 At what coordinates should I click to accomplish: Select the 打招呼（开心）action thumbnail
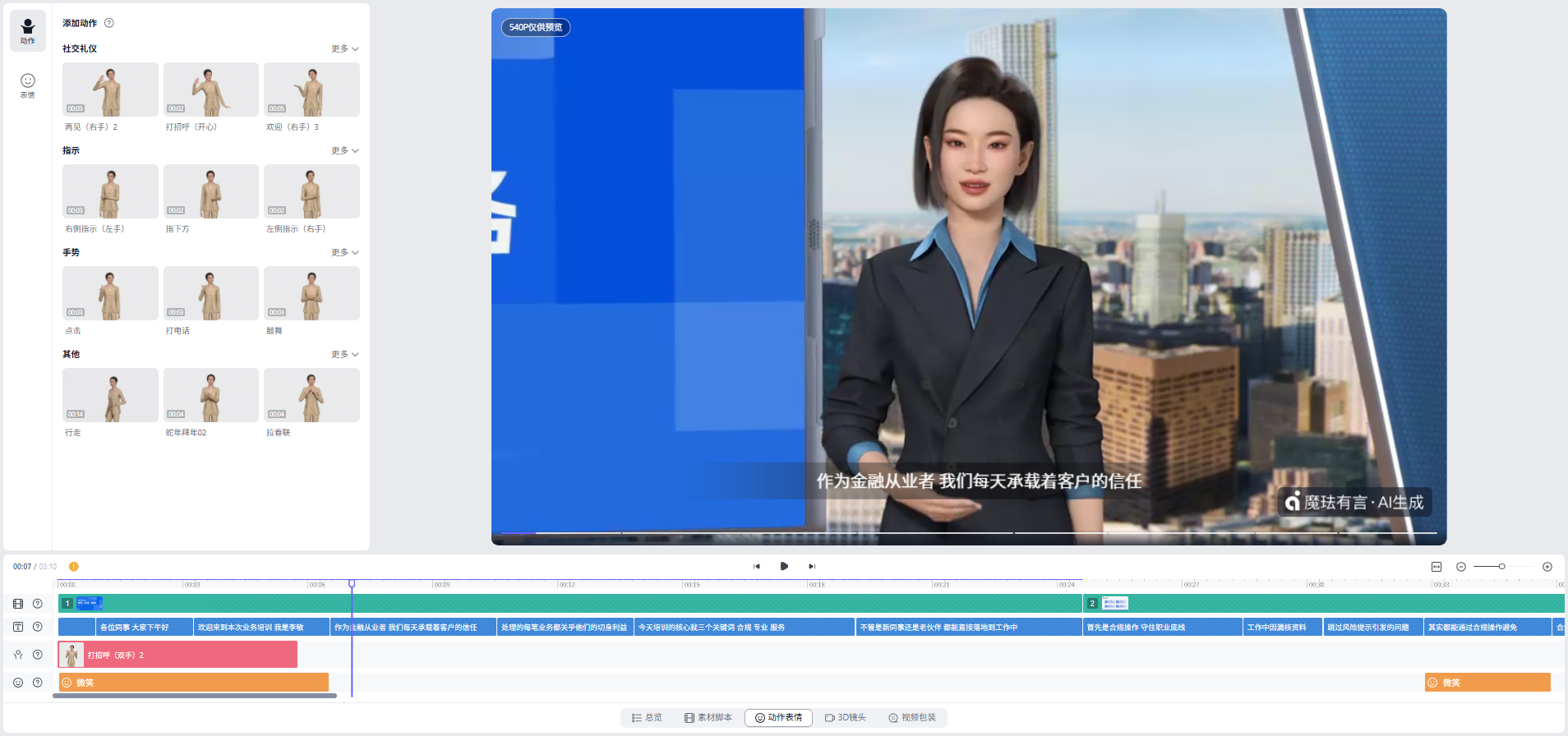pyautogui.click(x=211, y=90)
